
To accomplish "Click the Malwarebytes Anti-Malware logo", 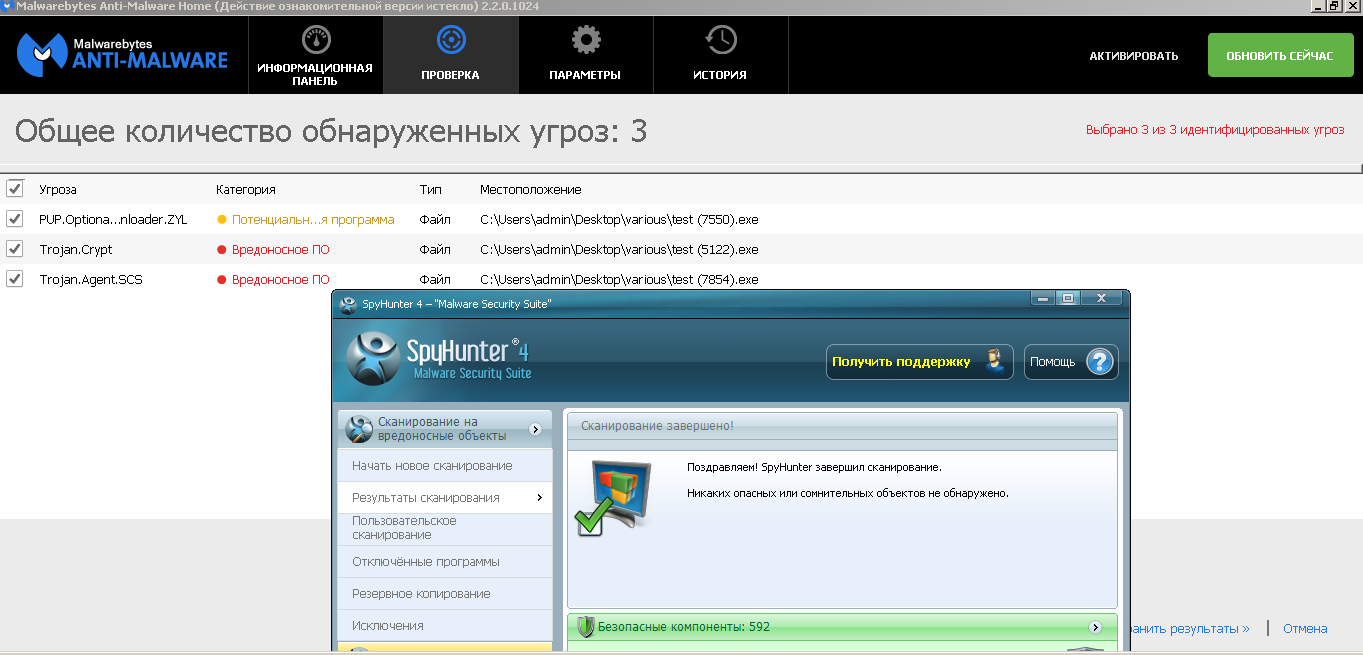I will pos(123,54).
